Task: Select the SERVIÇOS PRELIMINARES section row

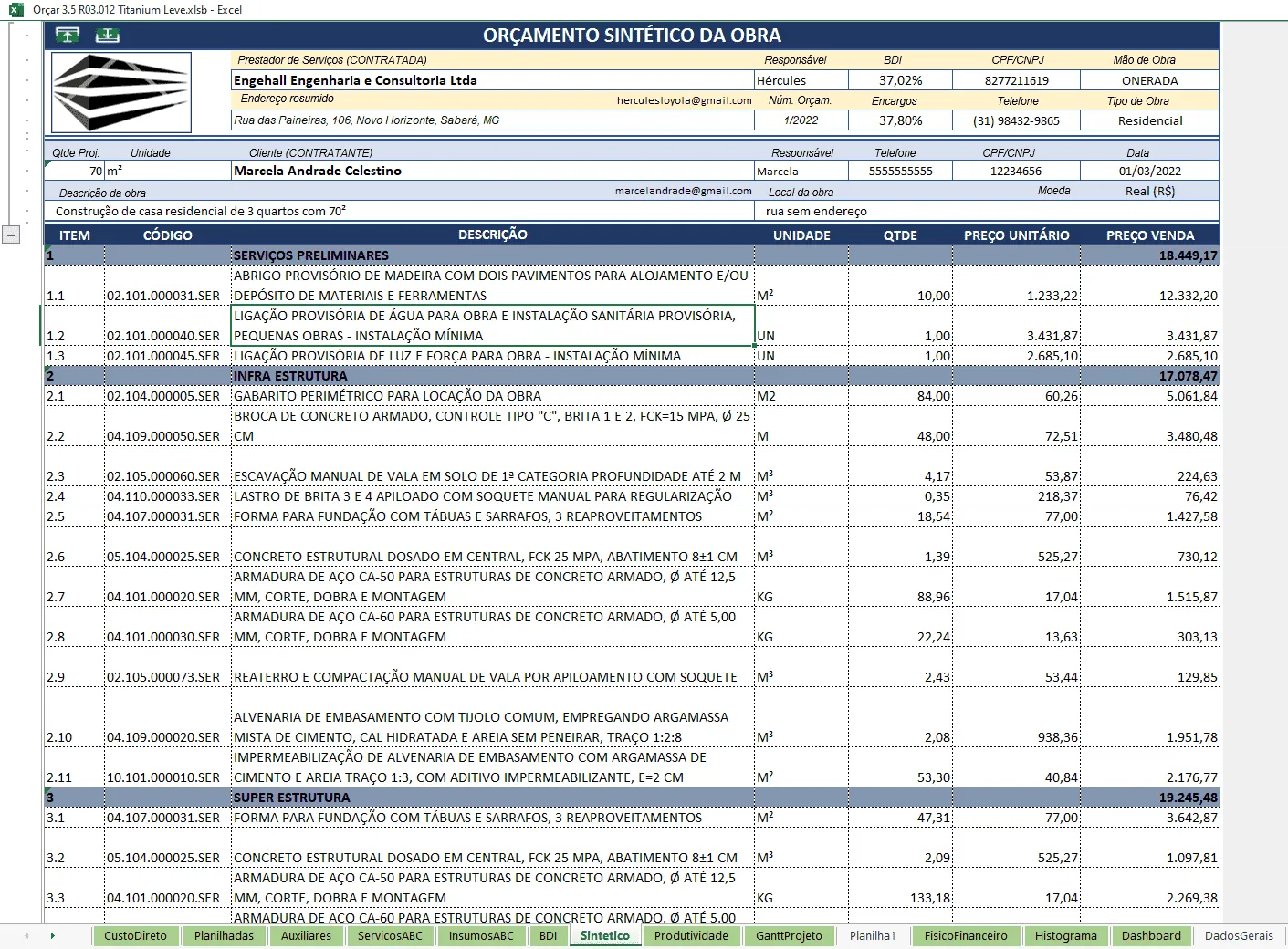Action: click(632, 255)
